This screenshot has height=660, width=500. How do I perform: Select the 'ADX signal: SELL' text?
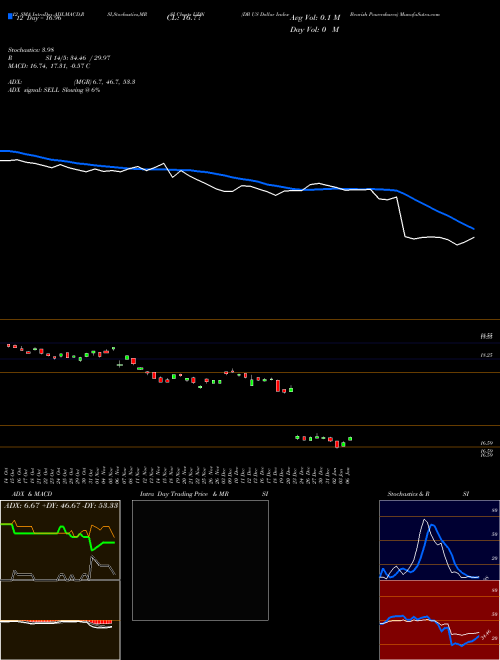pyautogui.click(x=34, y=90)
